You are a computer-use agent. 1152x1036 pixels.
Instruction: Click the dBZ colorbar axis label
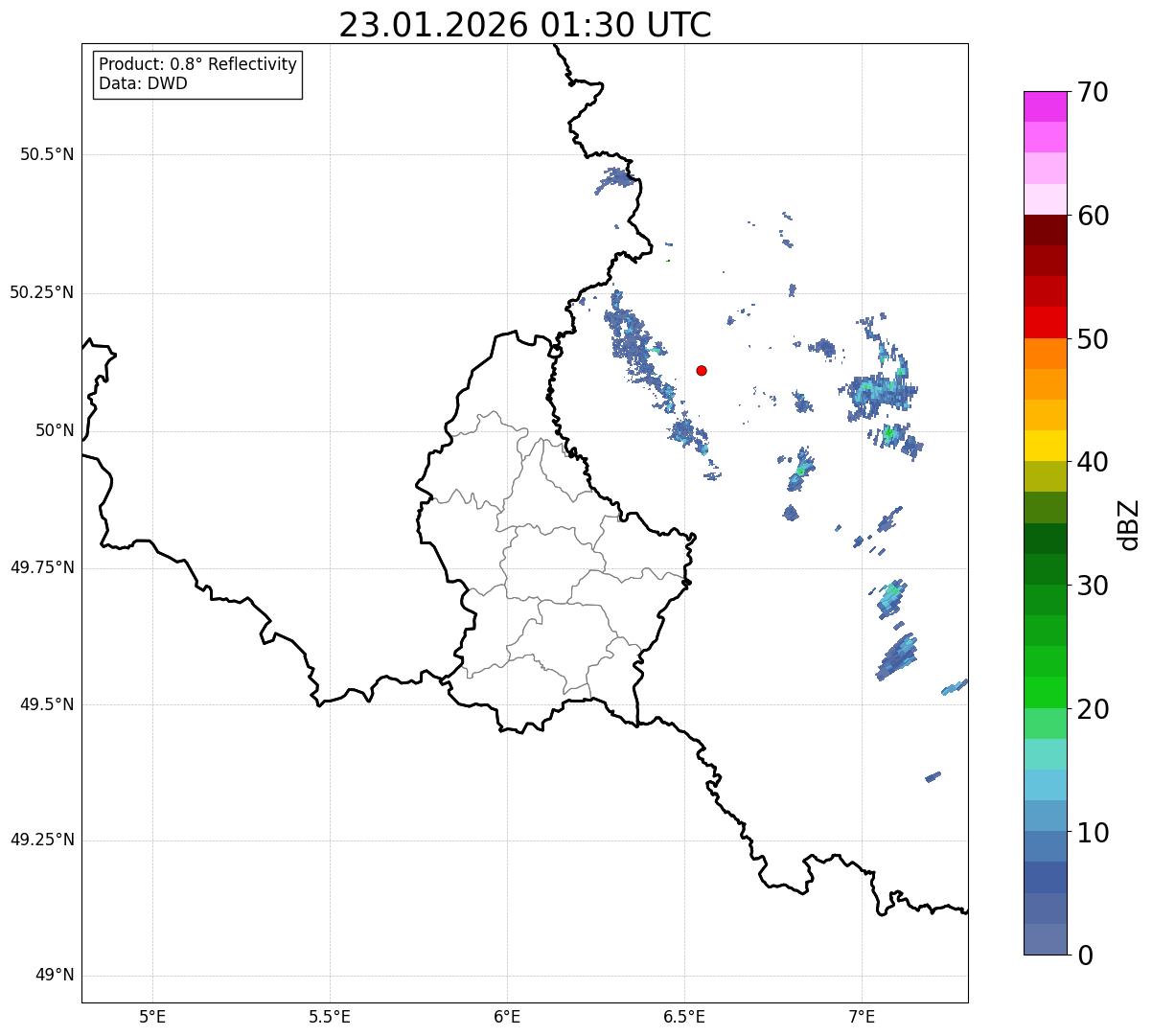click(1129, 524)
